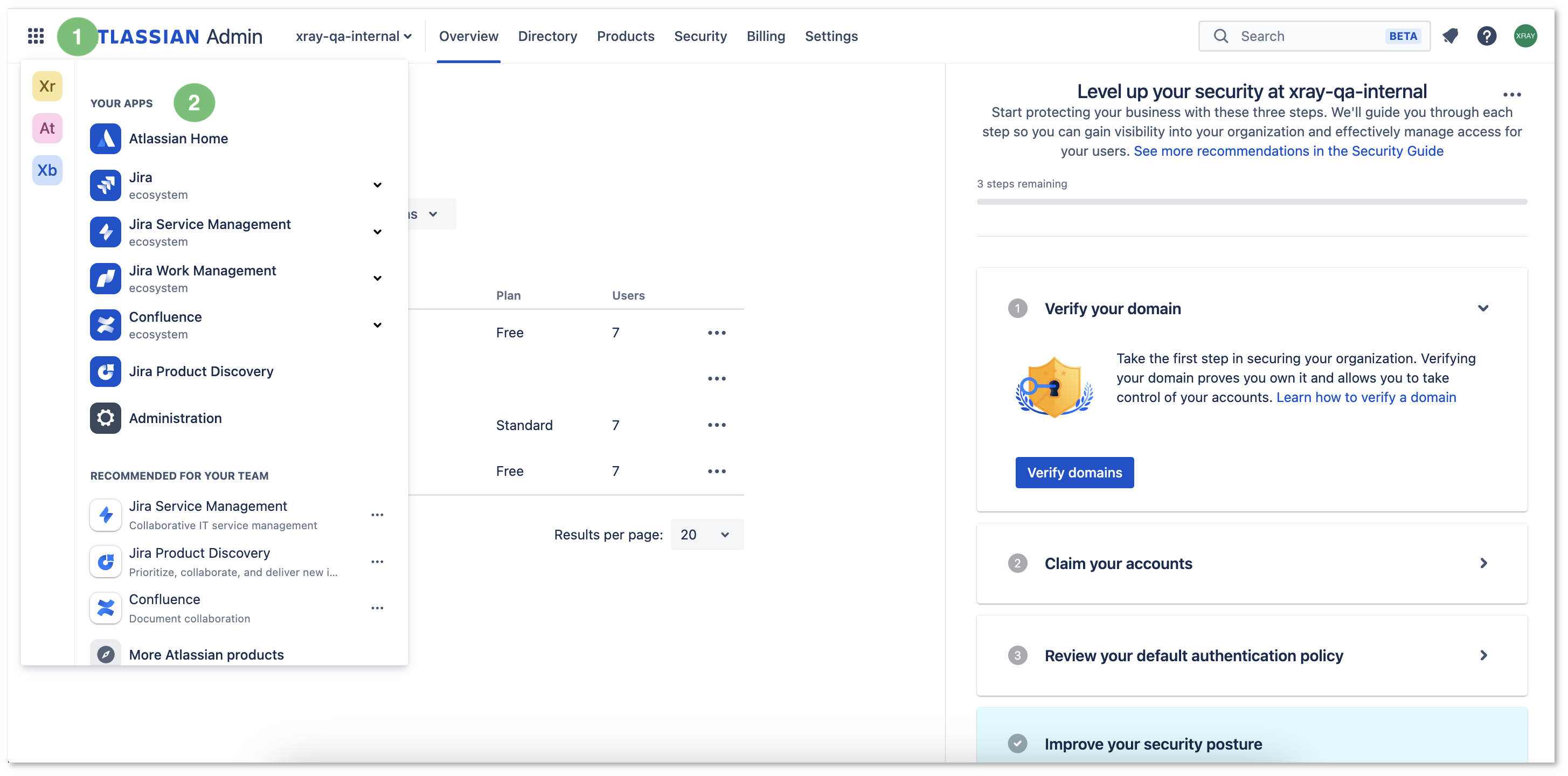Click Plan column header
Image resolution: width=1568 pixels, height=776 pixels.
(508, 295)
